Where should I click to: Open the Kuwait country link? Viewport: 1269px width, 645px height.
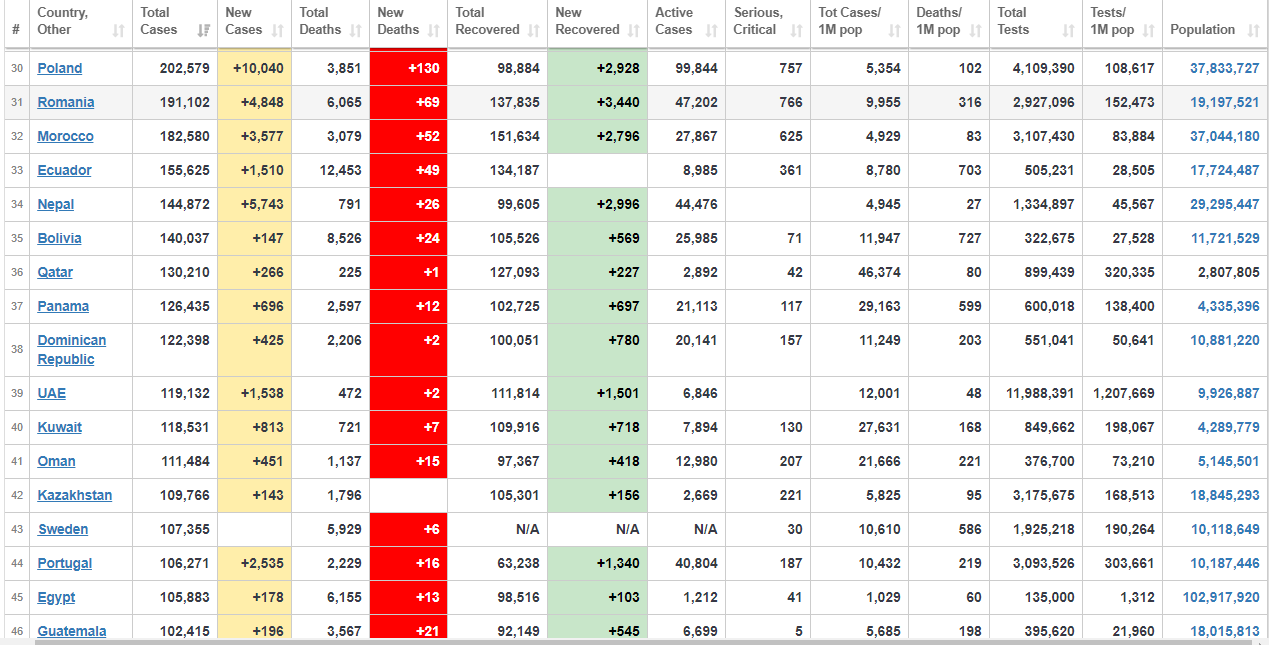pos(60,427)
